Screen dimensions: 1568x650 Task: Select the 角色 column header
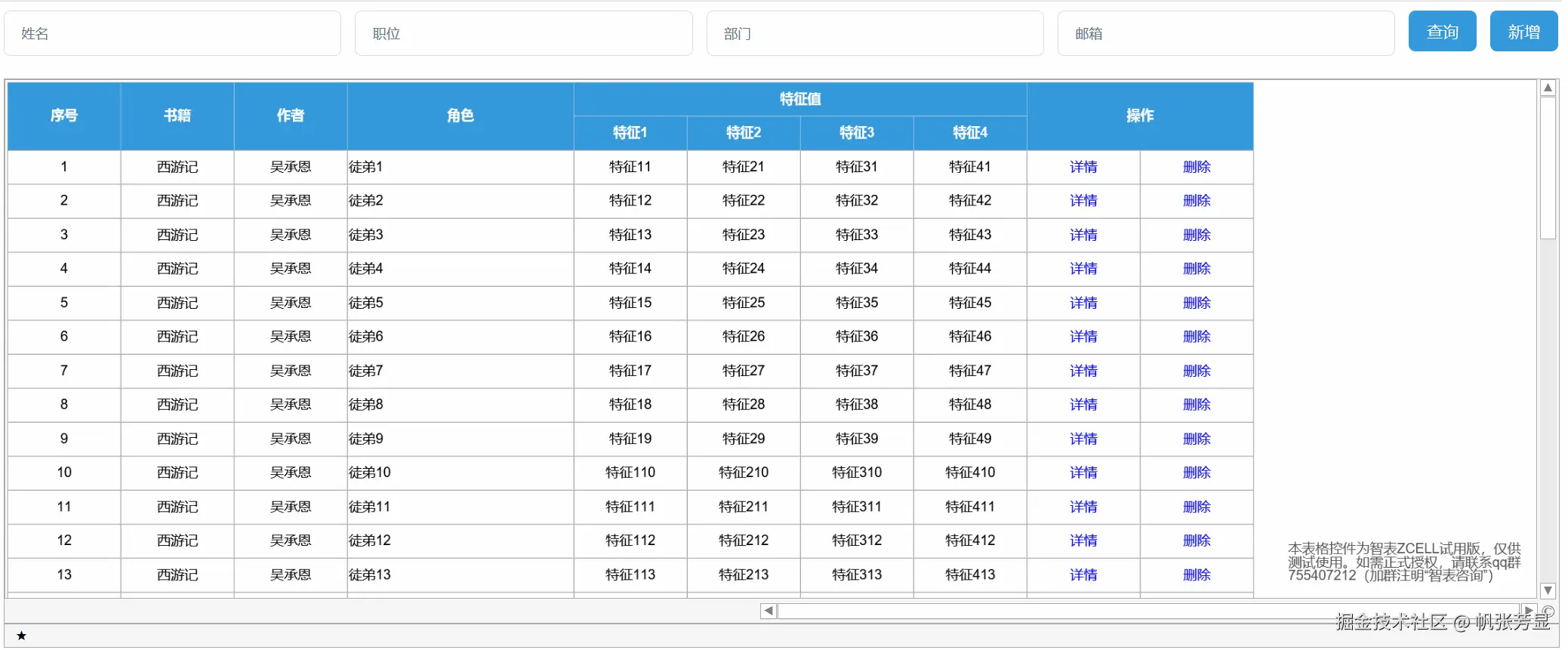(461, 116)
